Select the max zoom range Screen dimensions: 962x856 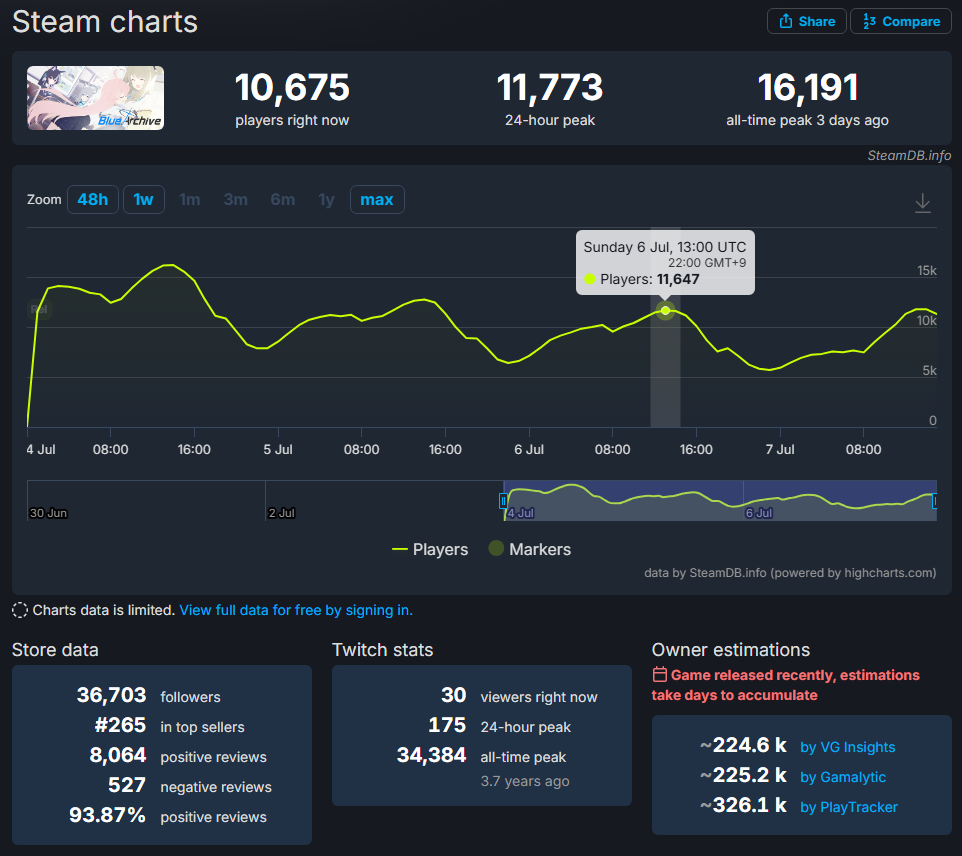[377, 199]
